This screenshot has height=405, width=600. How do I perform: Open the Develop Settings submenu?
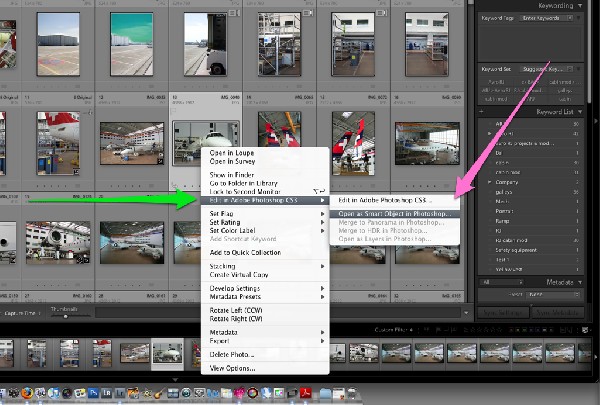click(265, 288)
